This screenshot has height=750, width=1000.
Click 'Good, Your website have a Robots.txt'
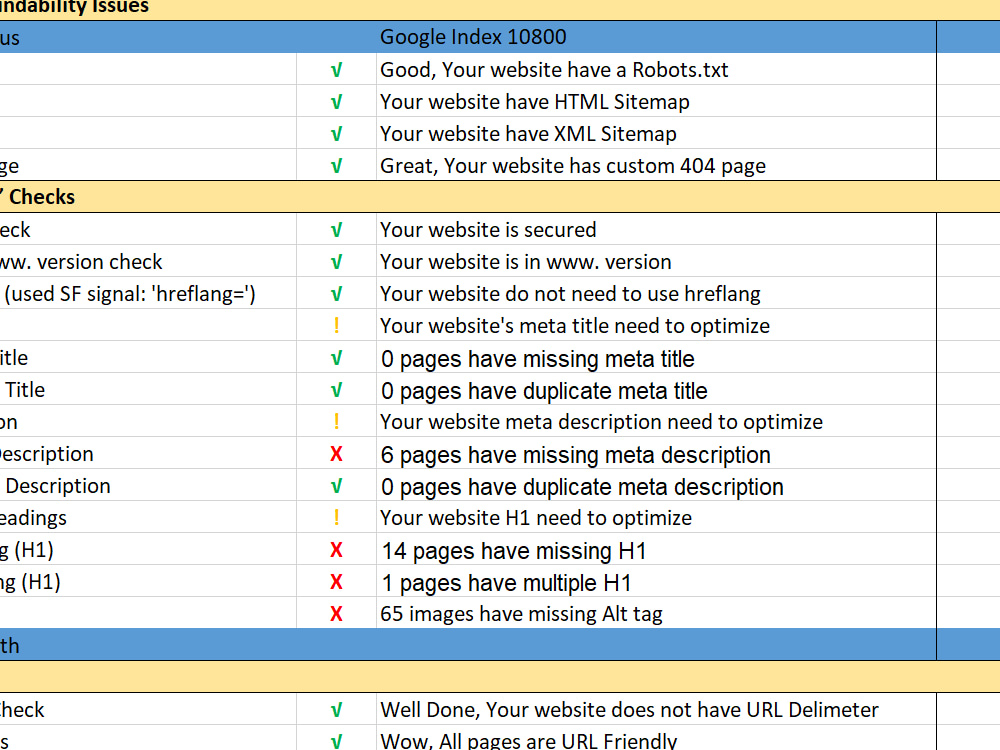554,70
